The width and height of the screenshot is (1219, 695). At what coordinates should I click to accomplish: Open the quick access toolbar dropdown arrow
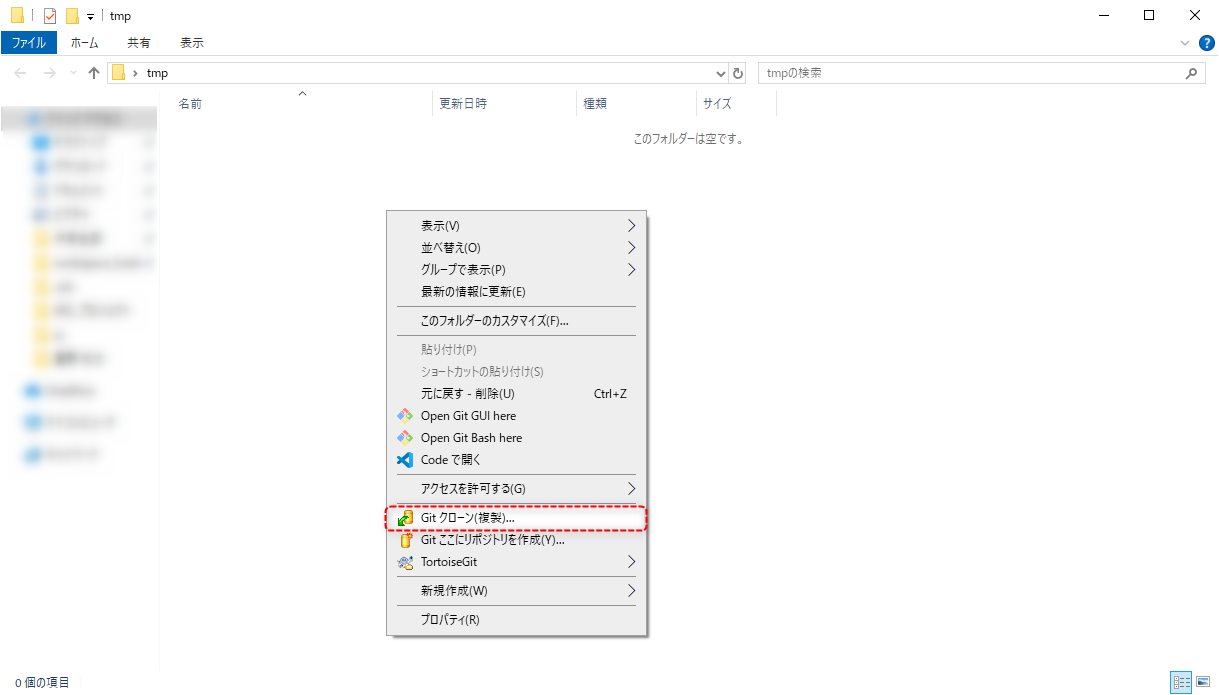[91, 17]
